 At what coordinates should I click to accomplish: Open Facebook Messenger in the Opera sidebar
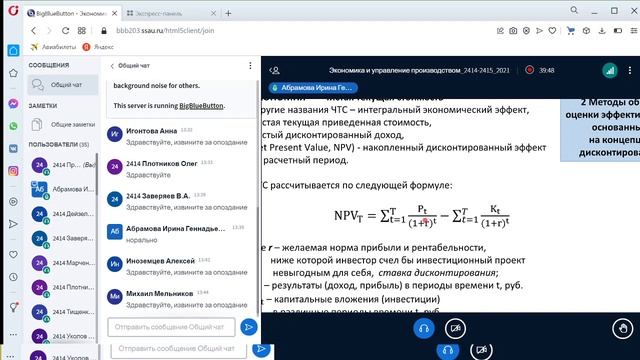click(13, 104)
